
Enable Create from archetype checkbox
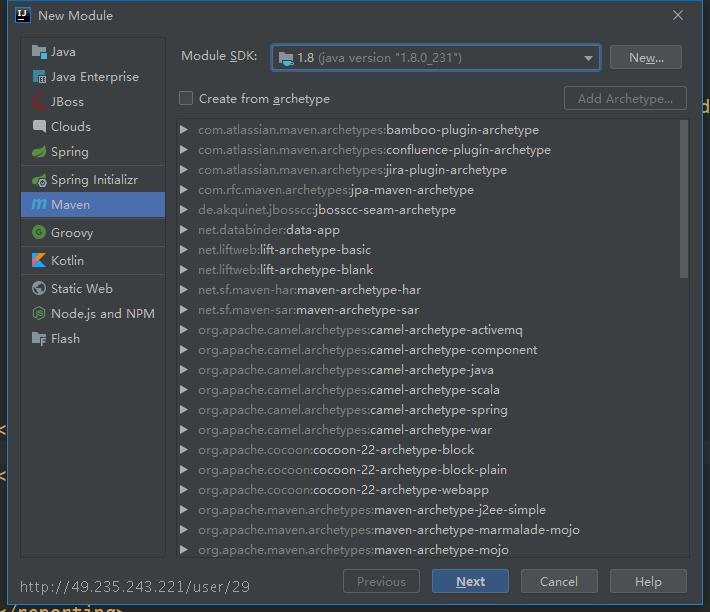pos(186,98)
